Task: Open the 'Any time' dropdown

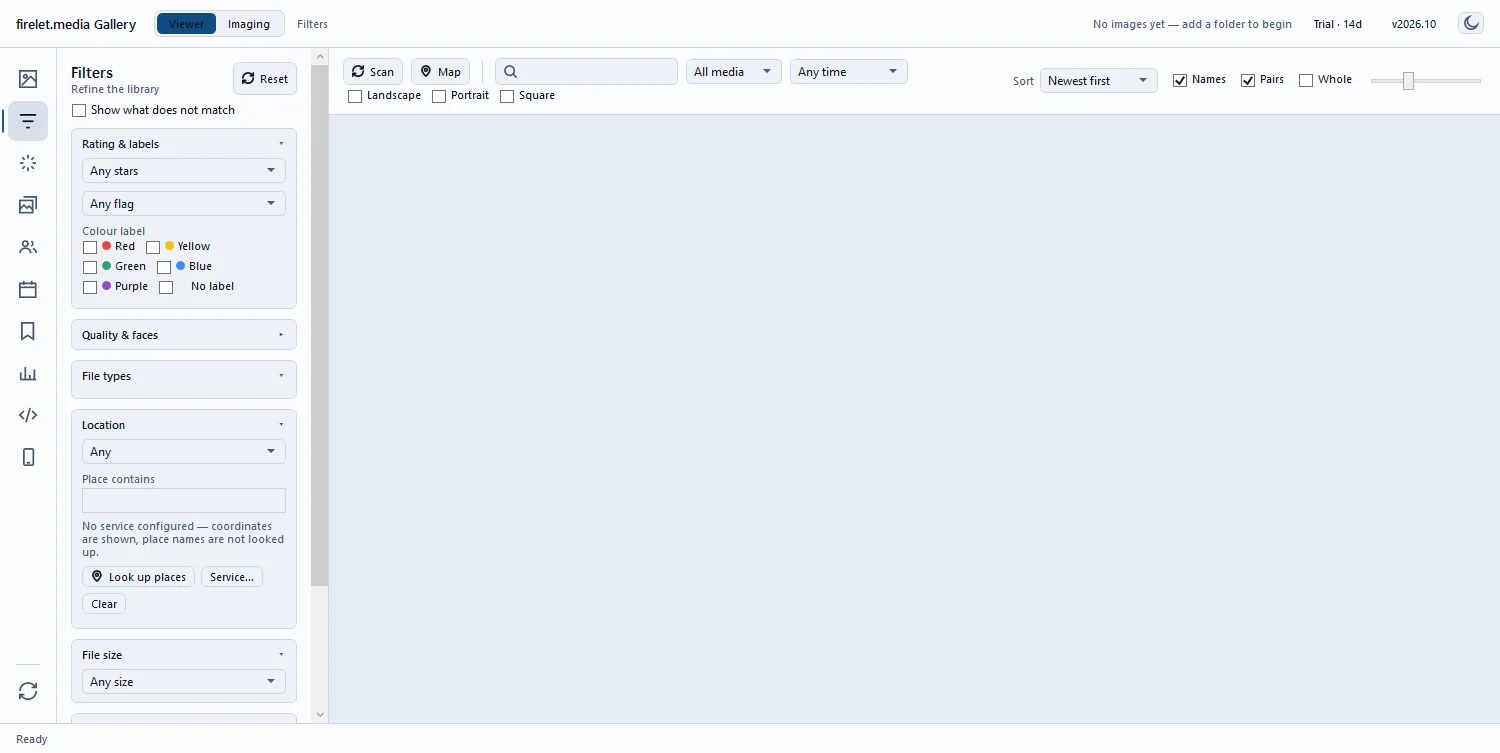Action: pyautogui.click(x=849, y=72)
